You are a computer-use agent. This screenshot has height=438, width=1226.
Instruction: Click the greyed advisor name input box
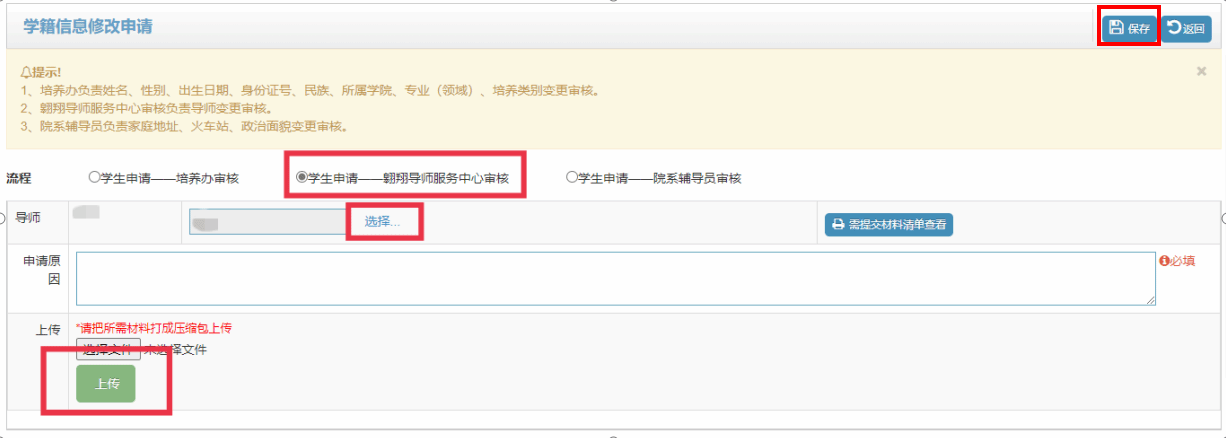[x=268, y=221]
